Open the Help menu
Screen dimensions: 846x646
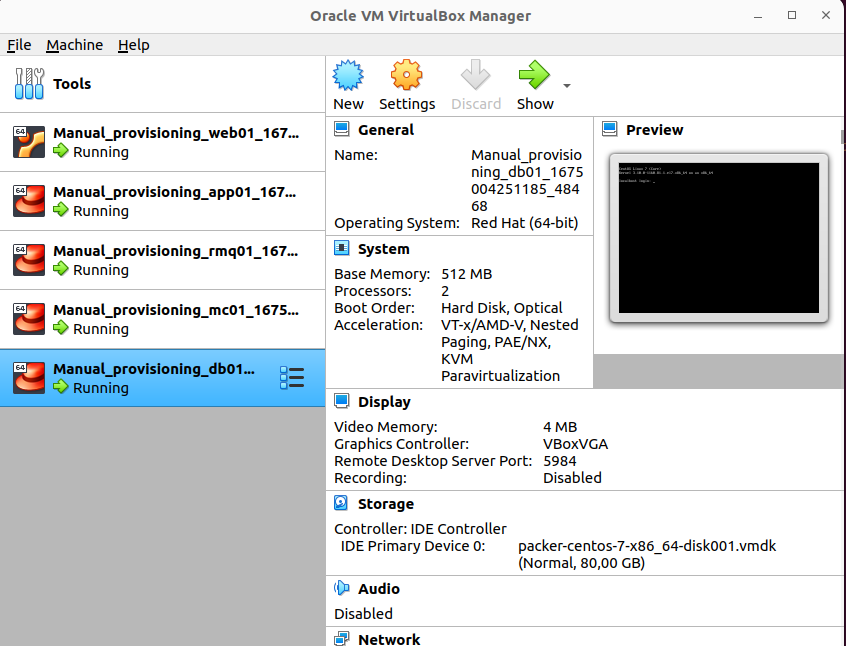click(x=133, y=45)
